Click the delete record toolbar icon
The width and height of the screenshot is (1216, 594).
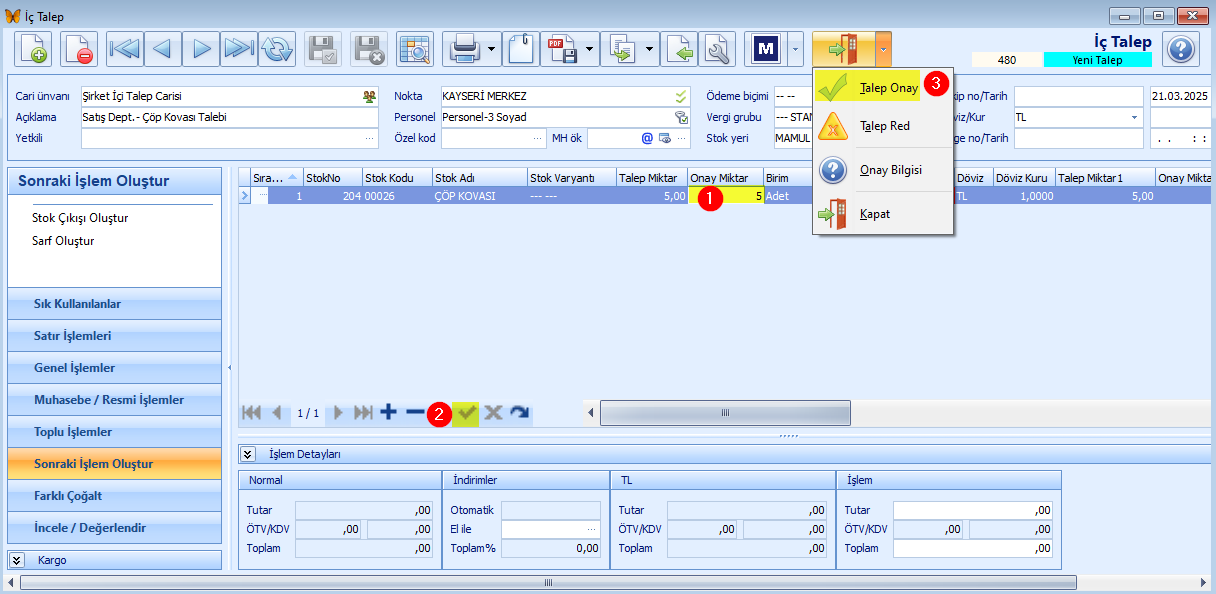coord(79,48)
